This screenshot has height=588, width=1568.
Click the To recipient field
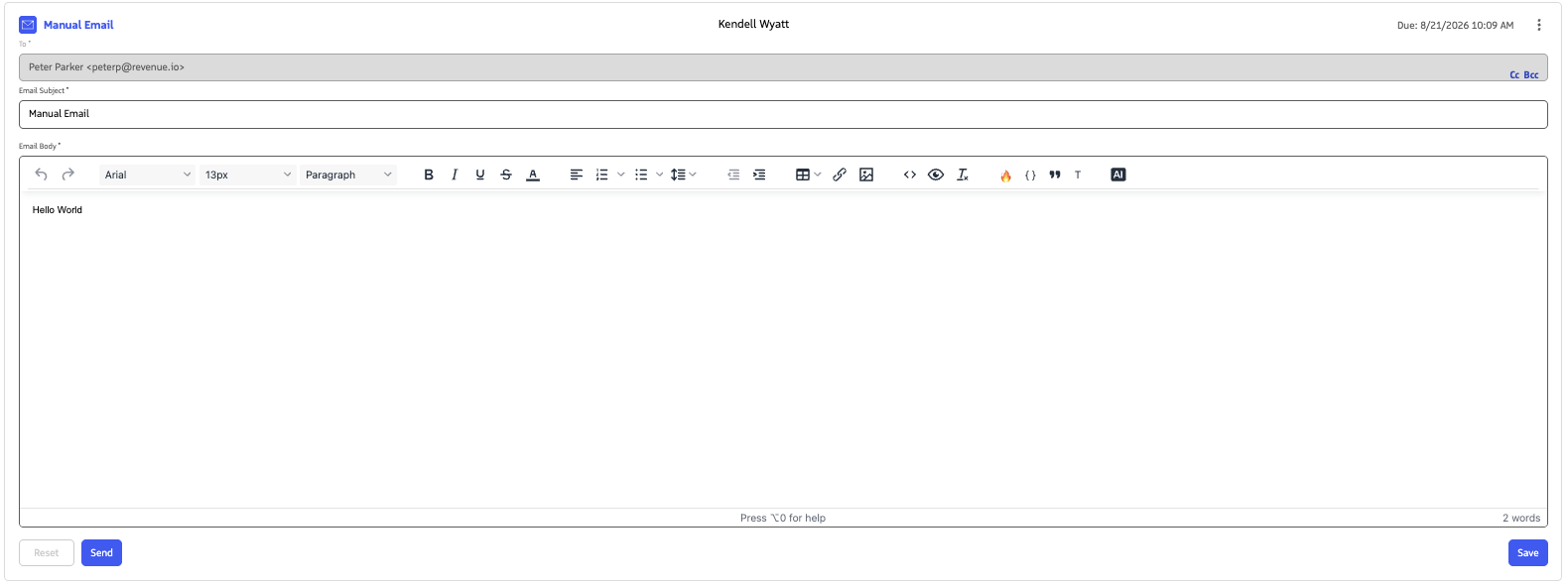pyautogui.click(x=783, y=67)
